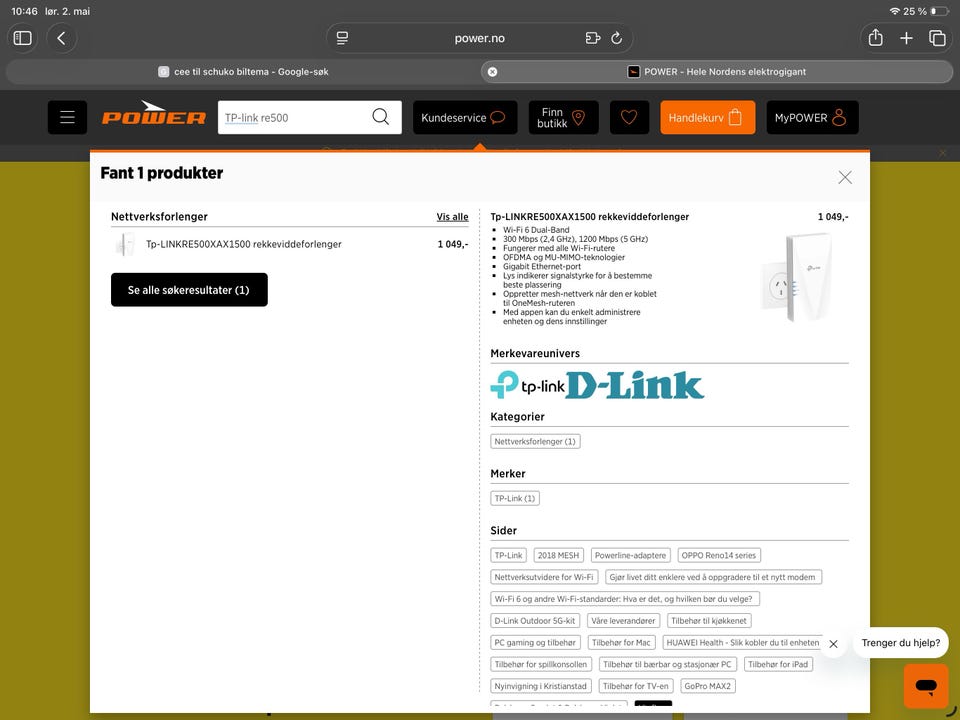Click the large range extender product image
Image resolution: width=960 pixels, height=720 pixels.
click(x=796, y=278)
